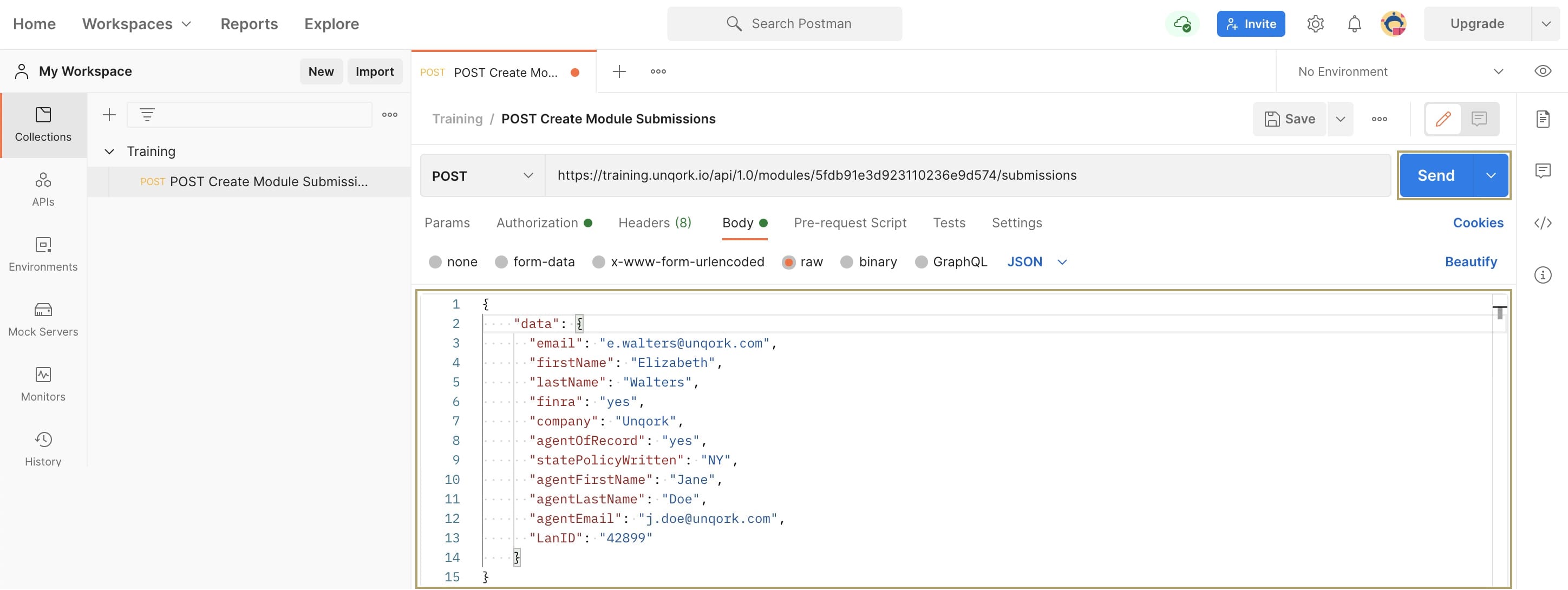The width and height of the screenshot is (1568, 590).
Task: Collapse the Training collection
Action: tap(109, 151)
